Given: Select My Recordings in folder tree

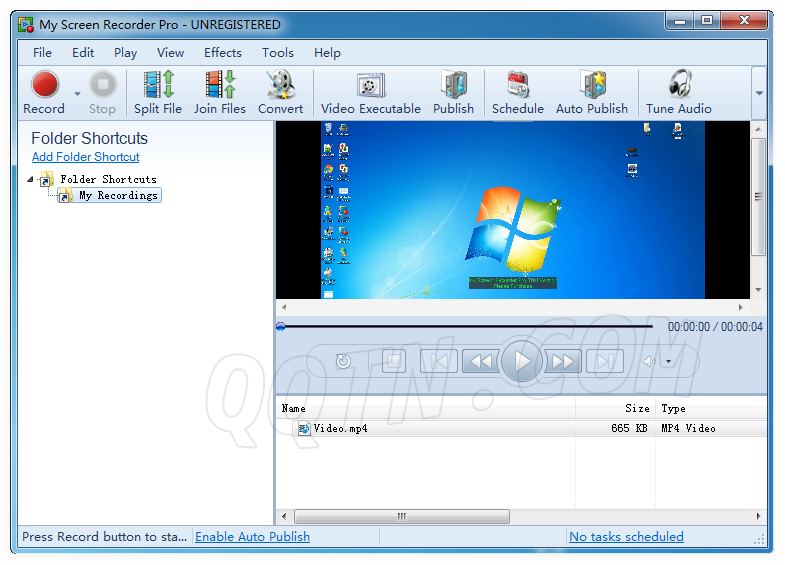Looking at the screenshot, I should [x=118, y=196].
